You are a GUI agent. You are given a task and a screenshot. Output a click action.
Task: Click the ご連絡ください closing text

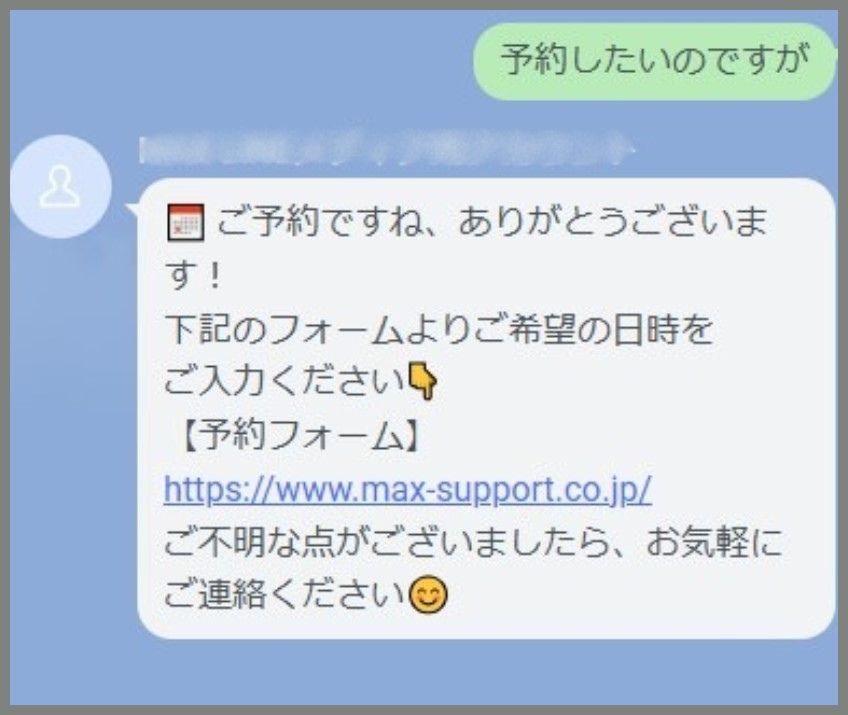coord(285,594)
